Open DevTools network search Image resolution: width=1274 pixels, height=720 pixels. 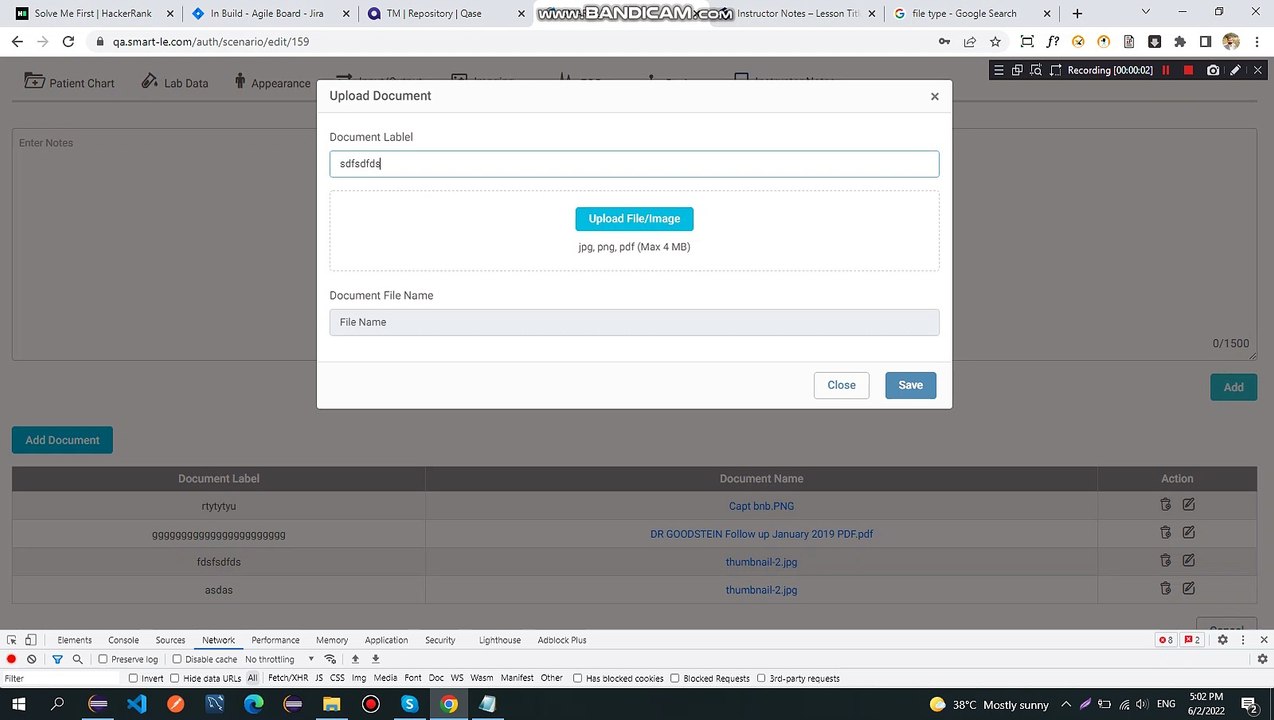(x=77, y=659)
